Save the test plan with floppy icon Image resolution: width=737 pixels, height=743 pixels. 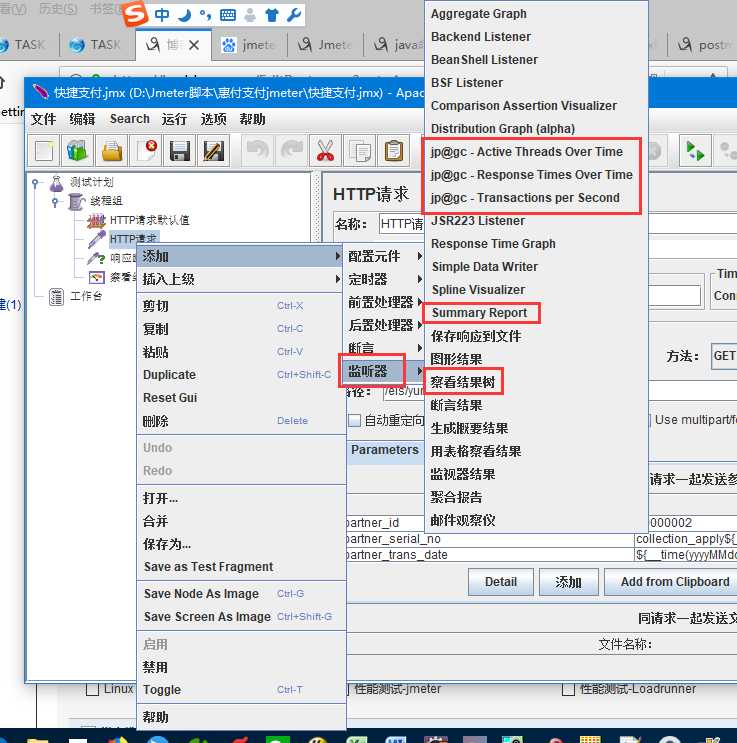180,151
